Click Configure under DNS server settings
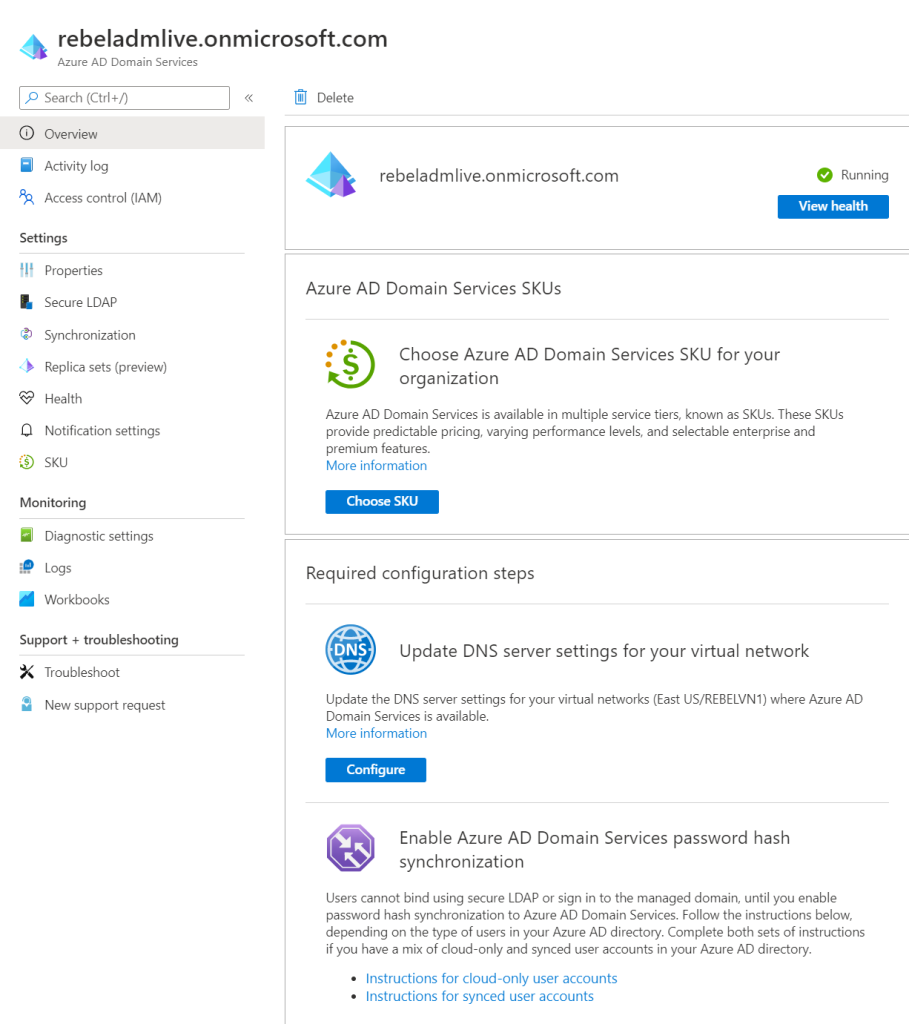Image resolution: width=909 pixels, height=1024 pixels. click(375, 770)
